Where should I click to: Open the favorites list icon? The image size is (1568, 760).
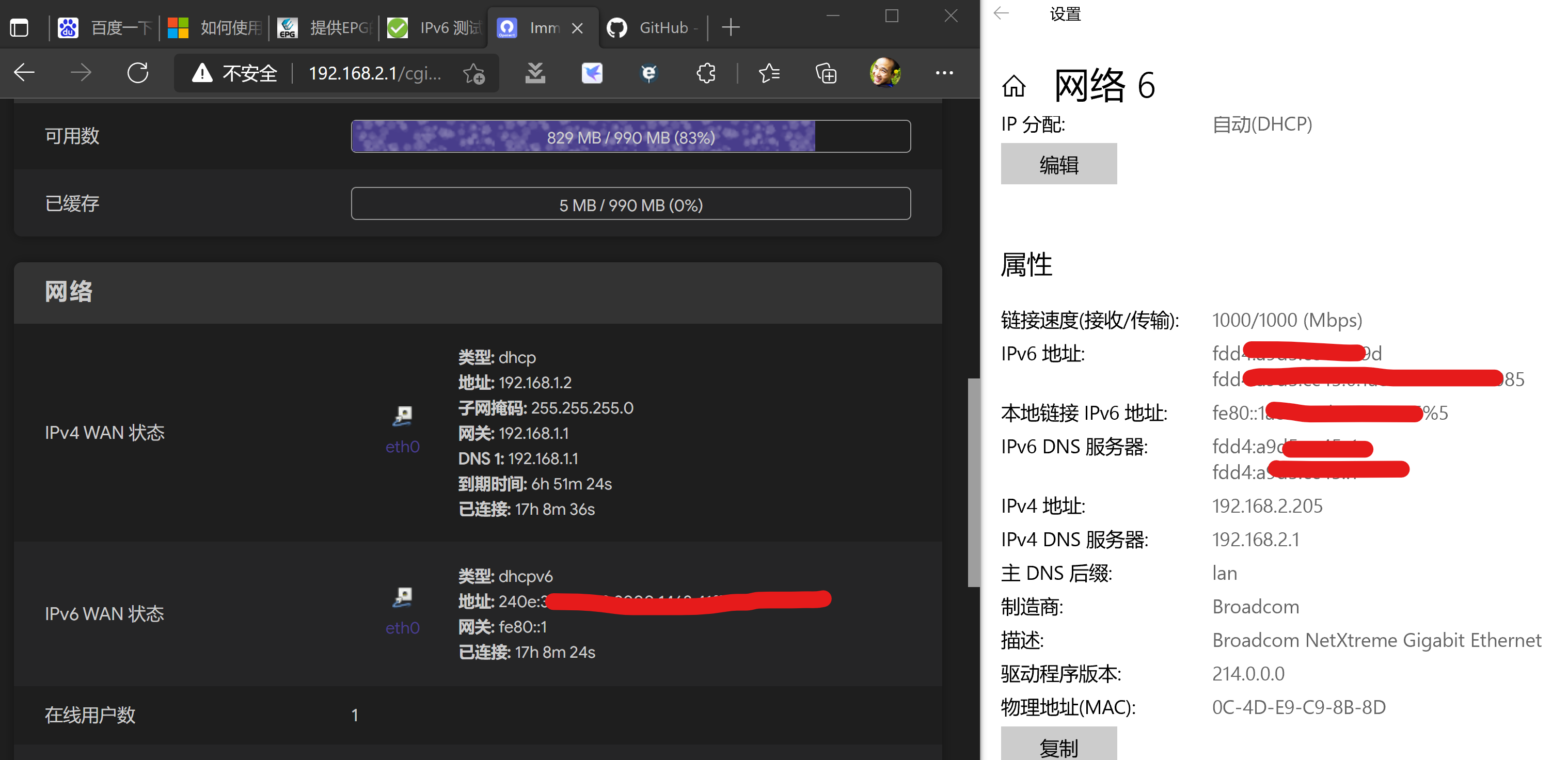pyautogui.click(x=769, y=73)
